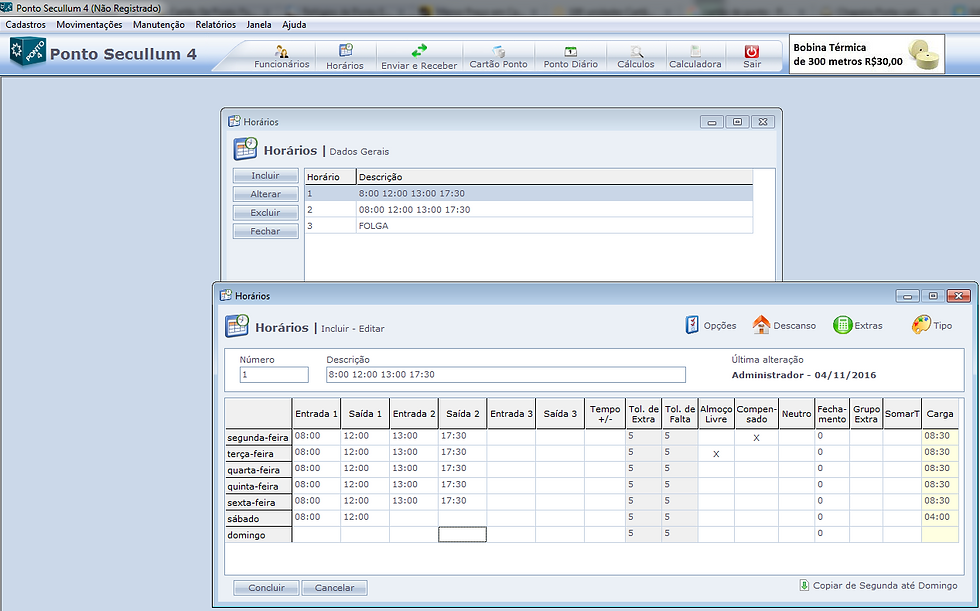Select list row 1 with description 8:00 12:00 13:00 17:30

(529, 194)
